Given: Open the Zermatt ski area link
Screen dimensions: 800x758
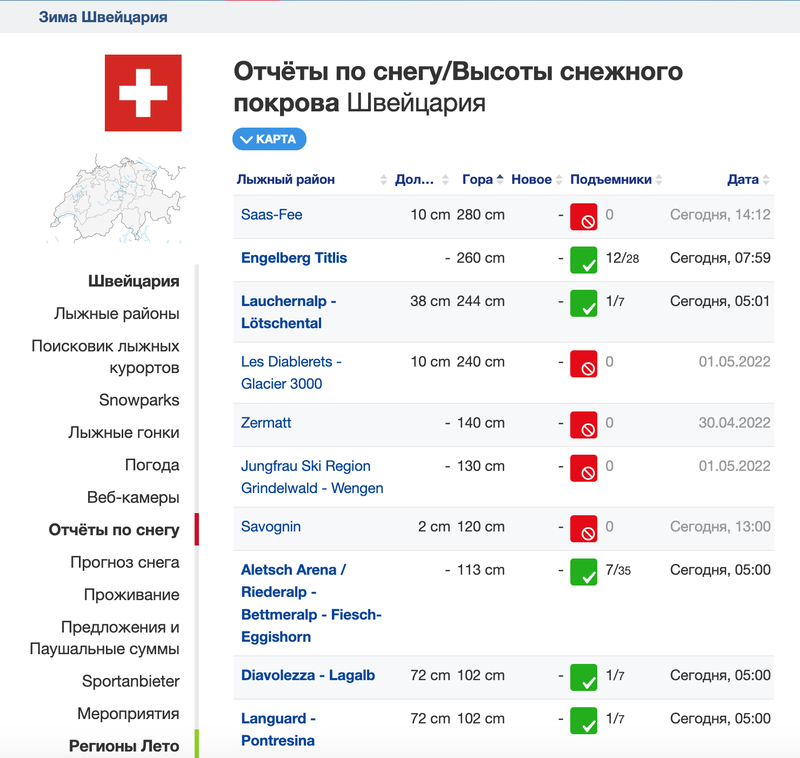Looking at the screenshot, I should tap(266, 423).
